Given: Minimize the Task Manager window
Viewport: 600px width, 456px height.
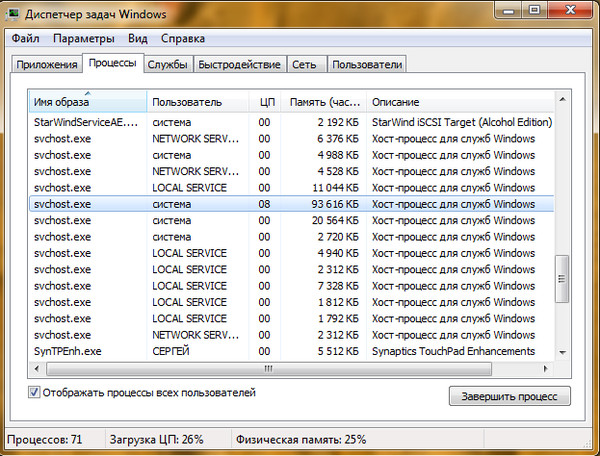Looking at the screenshot, I should (508, 11).
